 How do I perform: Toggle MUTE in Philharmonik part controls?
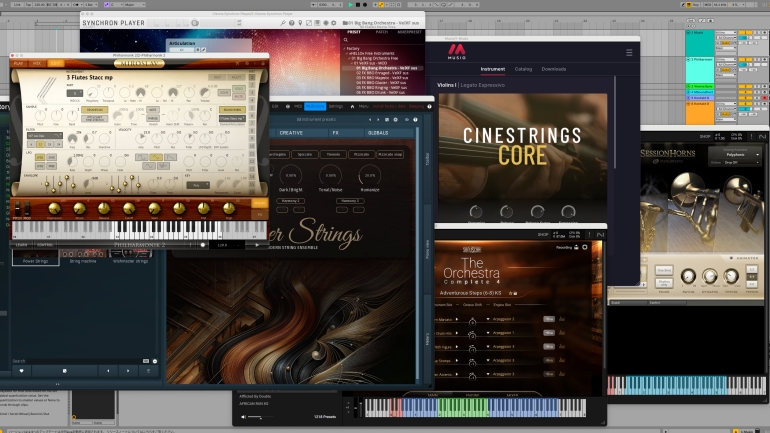tap(239, 97)
